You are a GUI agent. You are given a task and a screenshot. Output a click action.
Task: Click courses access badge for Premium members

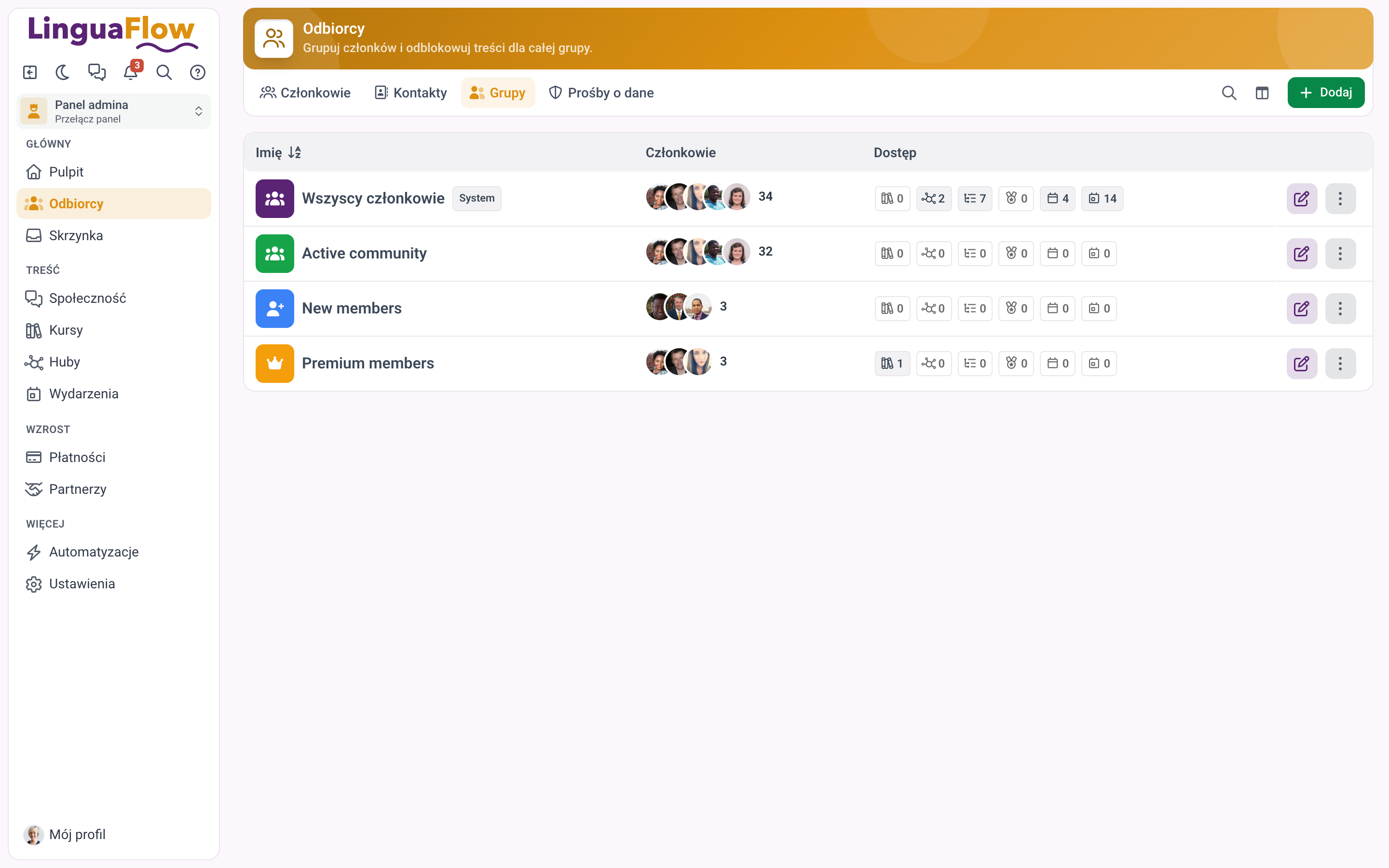pos(892,364)
